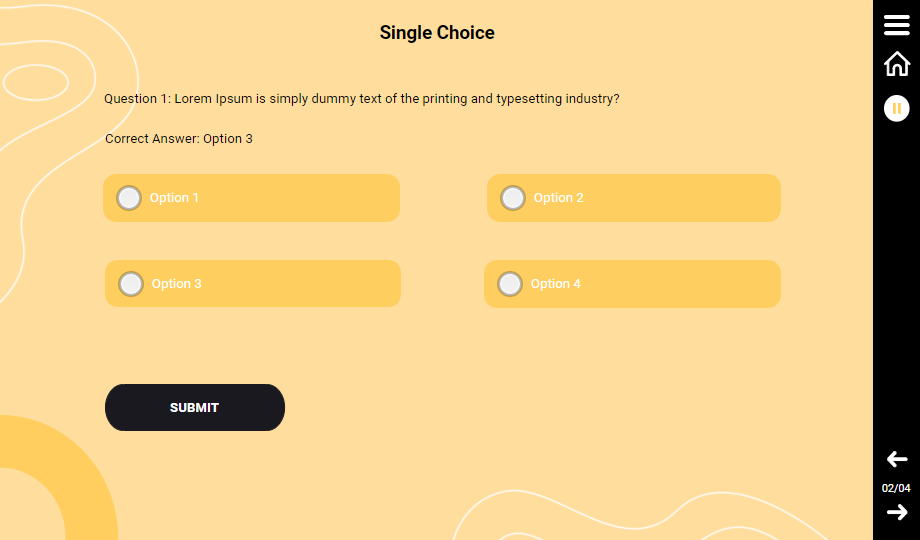Click the Correct Answer hint text

[x=179, y=139]
